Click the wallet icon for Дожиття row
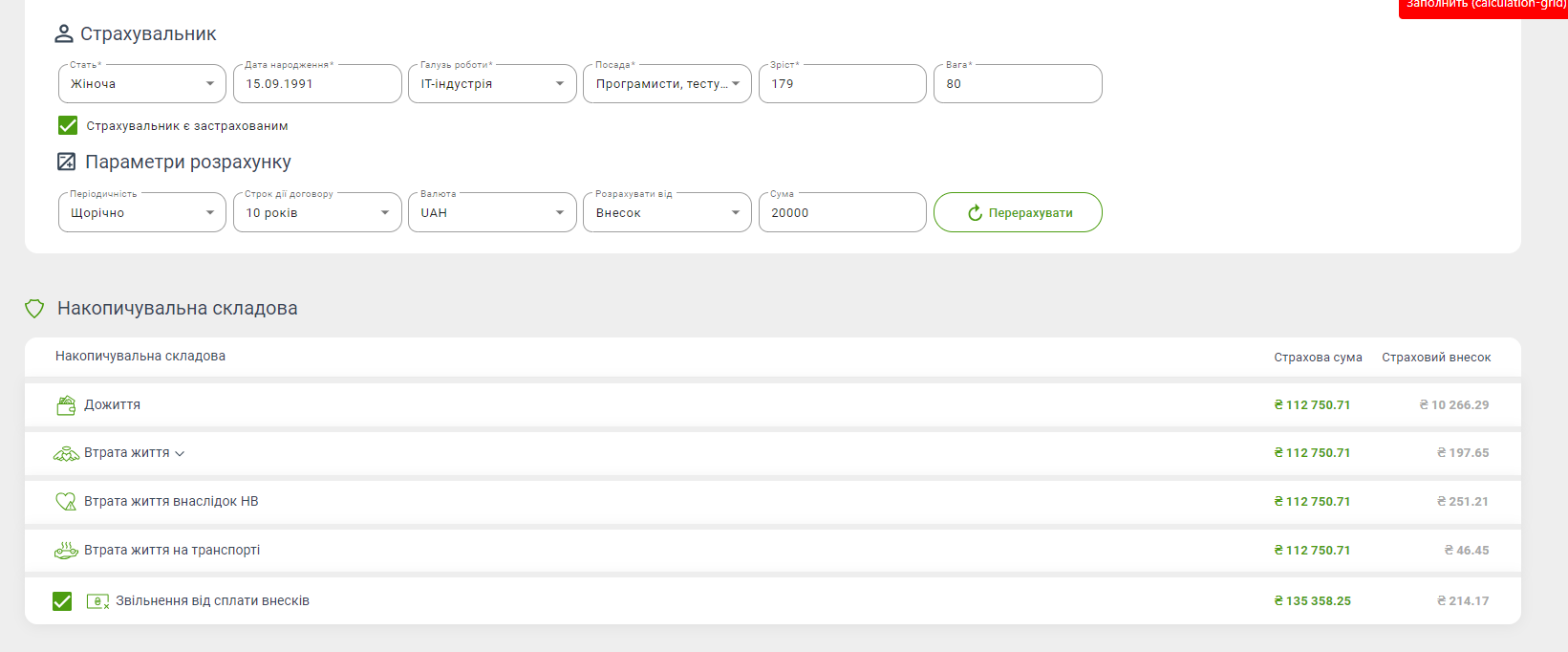 (x=66, y=405)
